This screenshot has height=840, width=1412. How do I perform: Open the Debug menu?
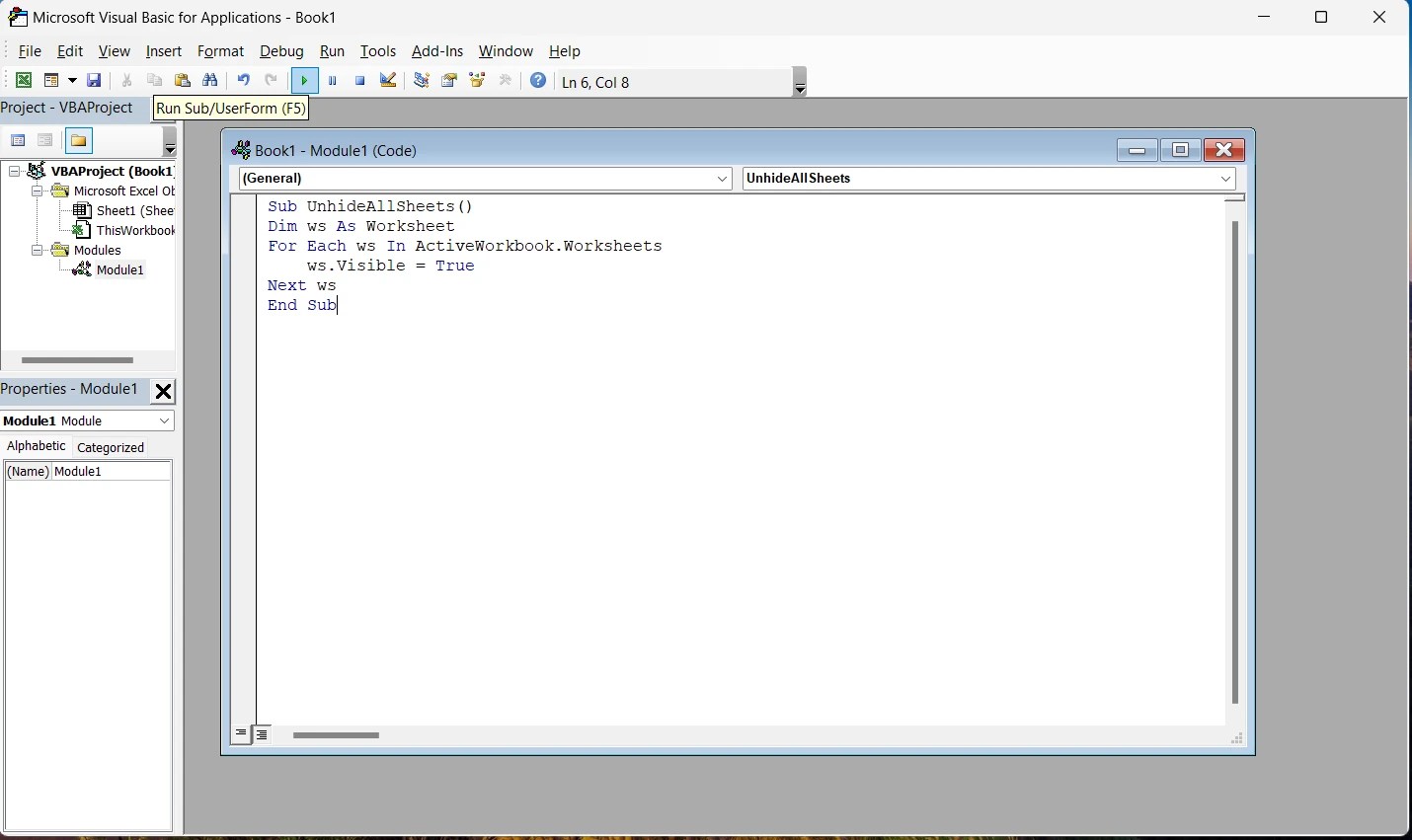(x=282, y=51)
